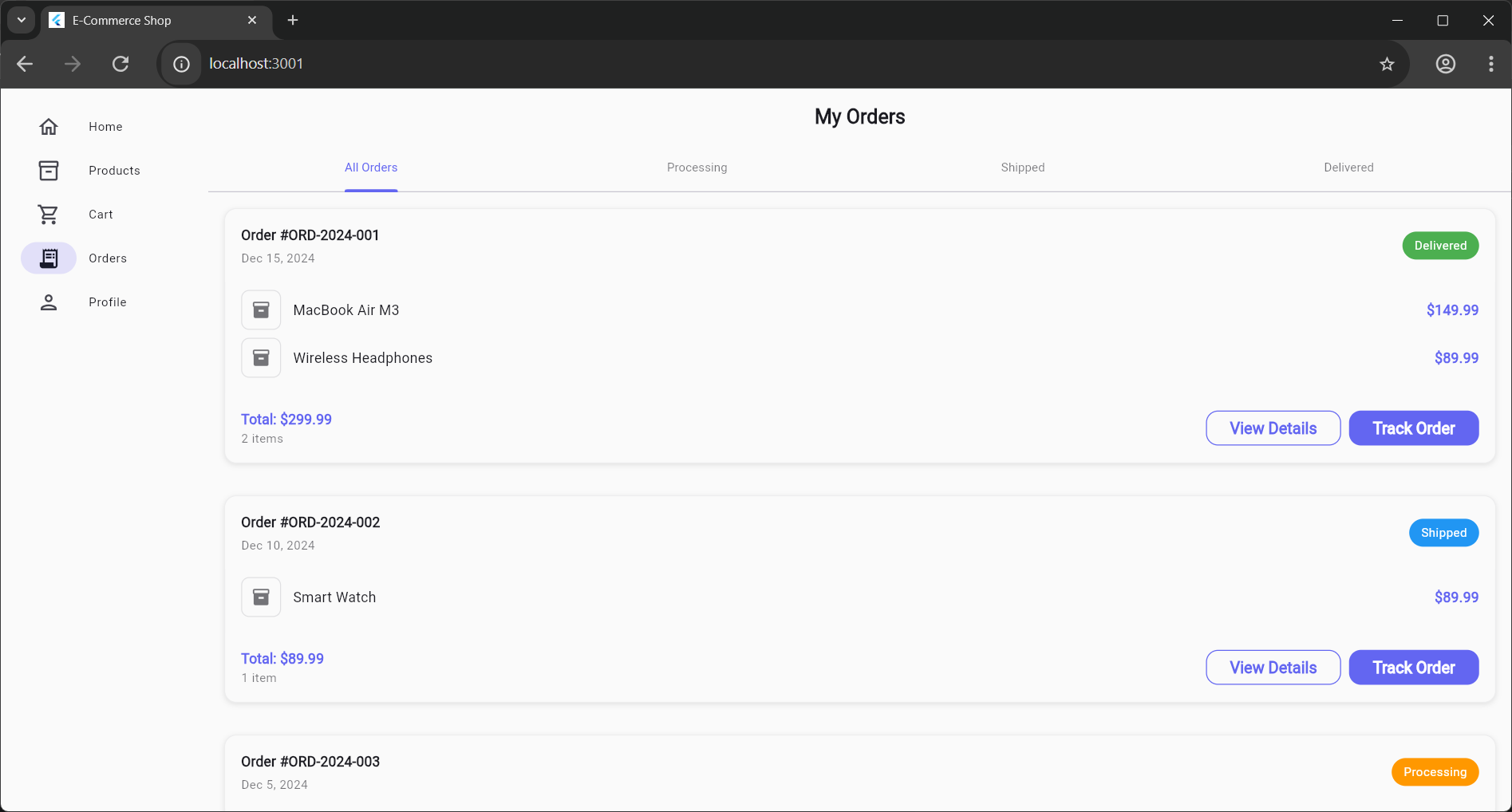1512x812 pixels.
Task: Click the Delivered status badge
Action: click(1440, 246)
